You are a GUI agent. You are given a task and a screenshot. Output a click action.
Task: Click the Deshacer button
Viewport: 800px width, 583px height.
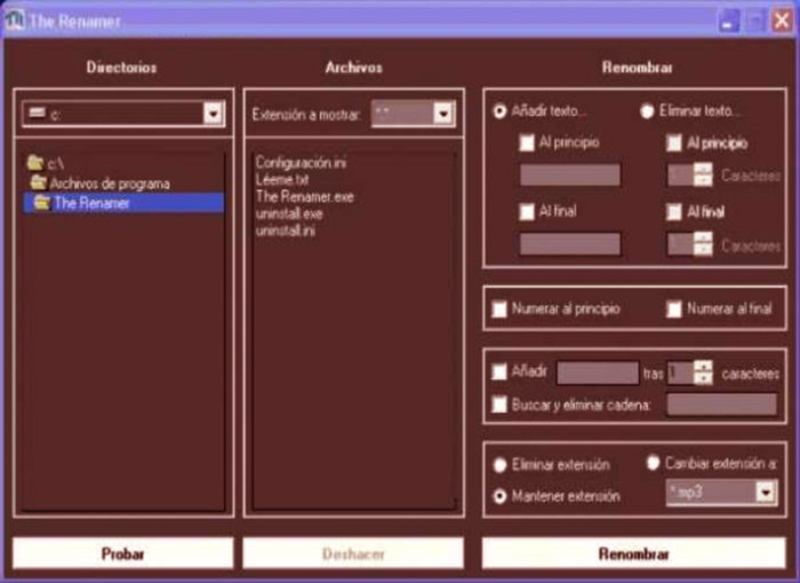(x=354, y=553)
